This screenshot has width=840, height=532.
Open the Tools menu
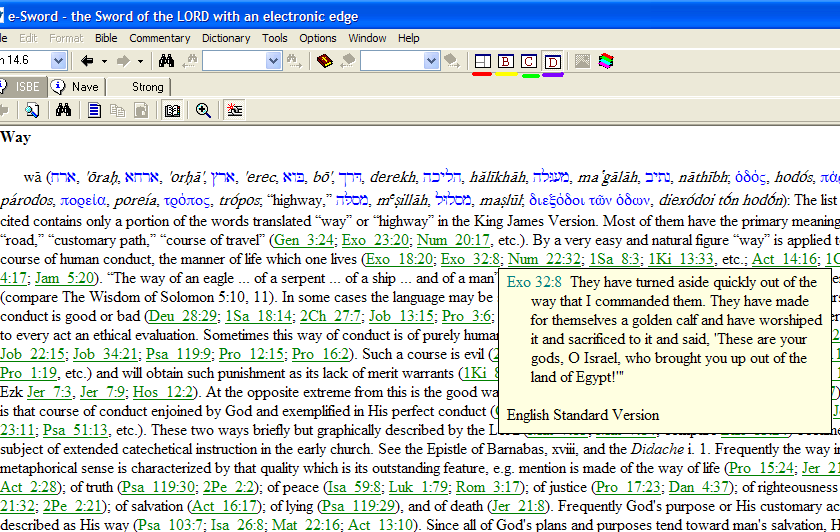(274, 38)
